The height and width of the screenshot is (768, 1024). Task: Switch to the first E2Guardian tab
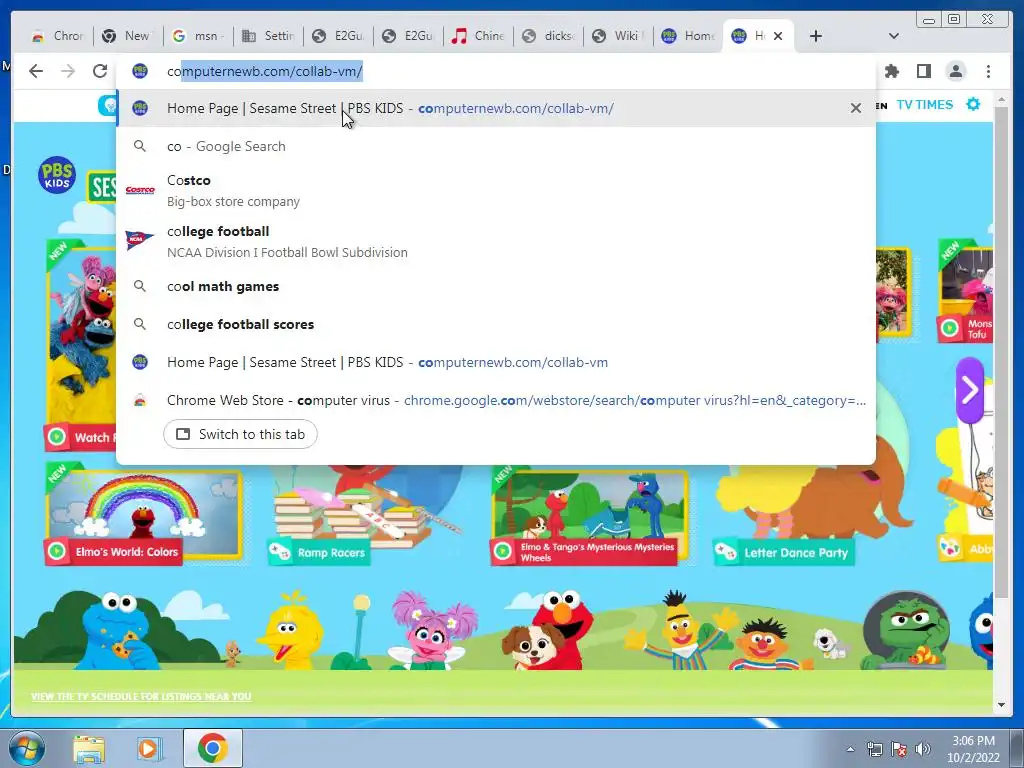pos(338,36)
